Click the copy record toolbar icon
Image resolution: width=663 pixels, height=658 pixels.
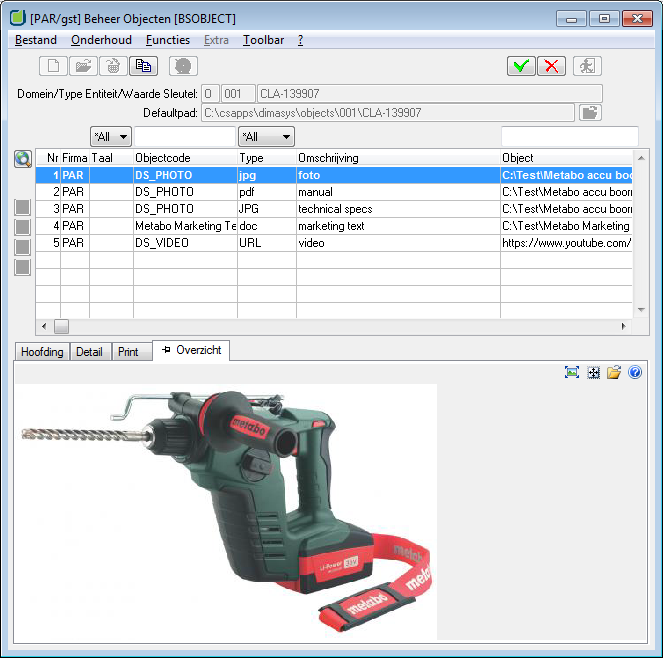pyautogui.click(x=144, y=66)
